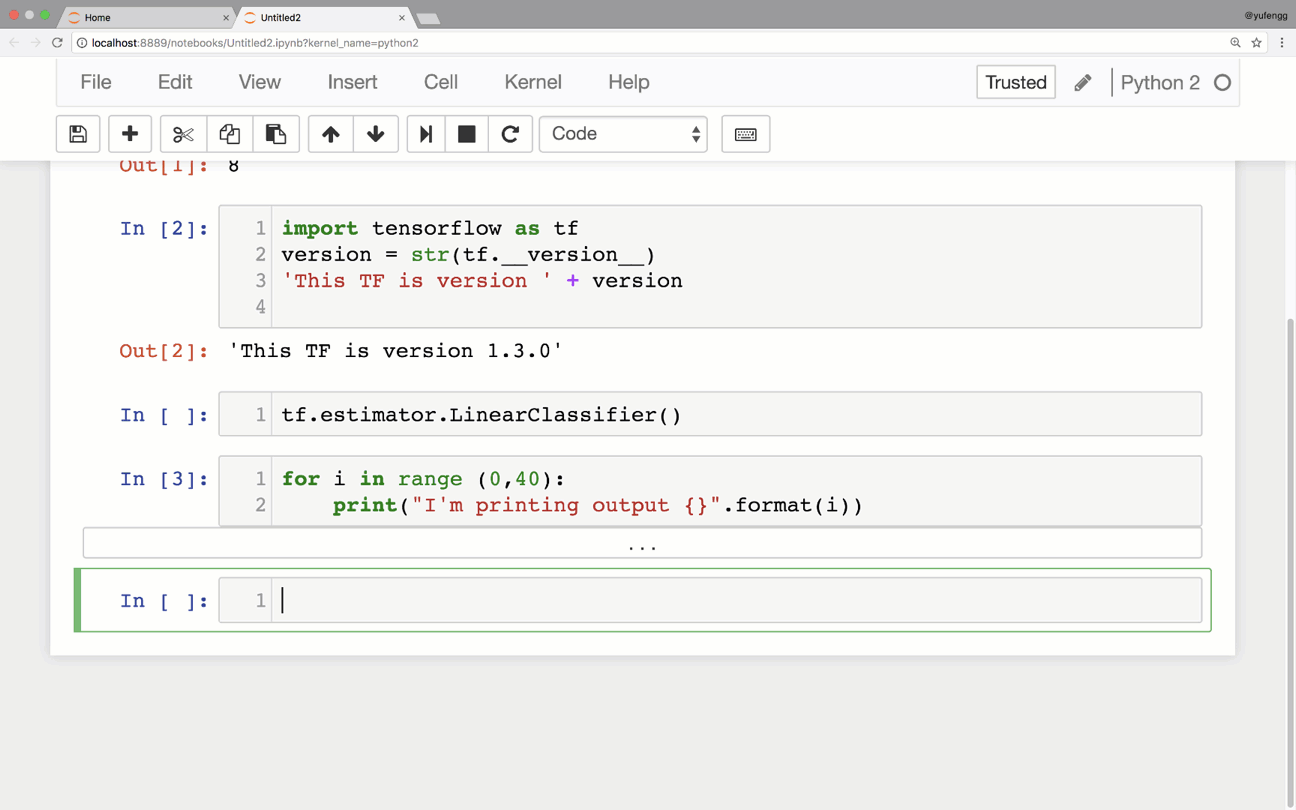The width and height of the screenshot is (1296, 810).
Task: Reload the browser page
Action: point(57,43)
